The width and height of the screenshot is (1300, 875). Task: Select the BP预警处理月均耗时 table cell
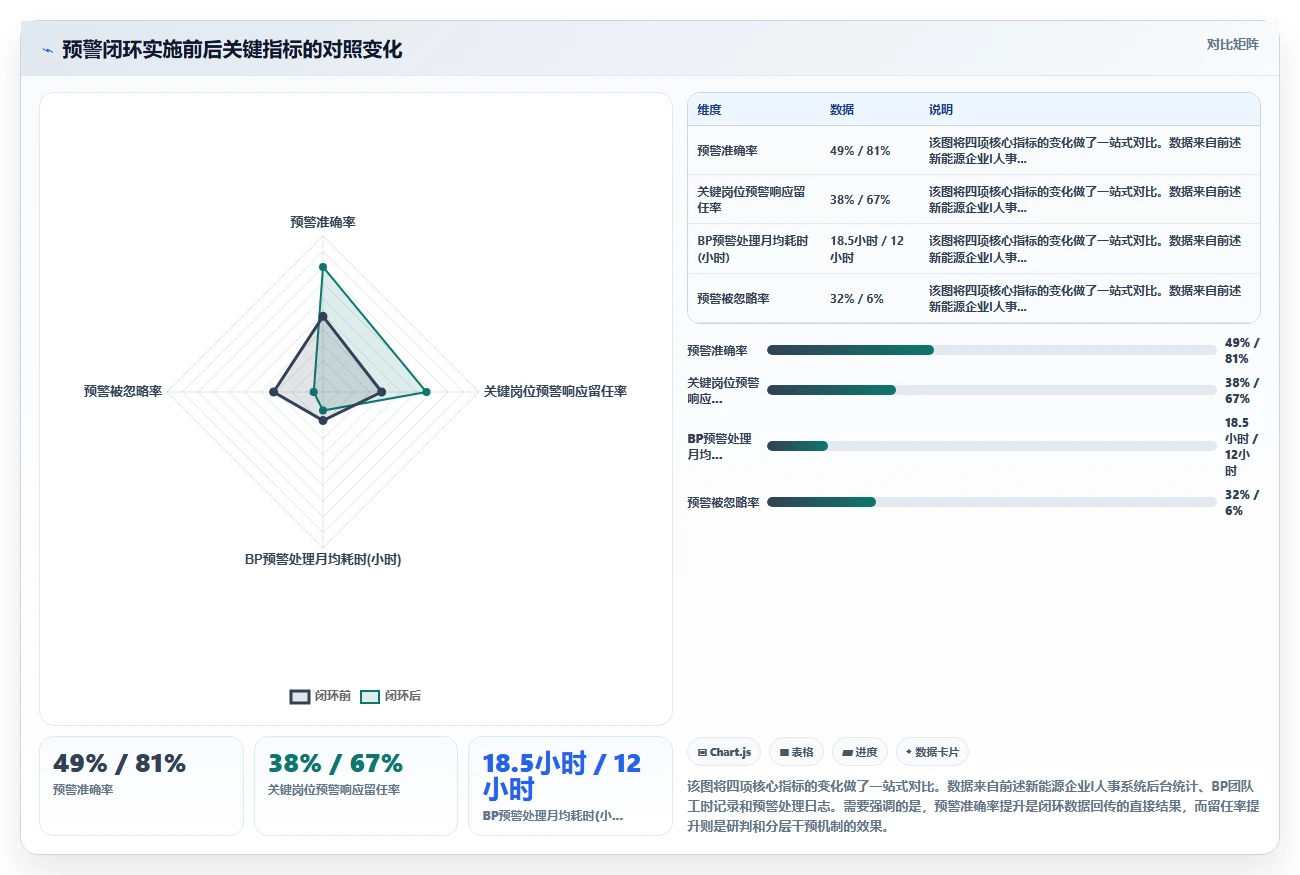(x=754, y=249)
